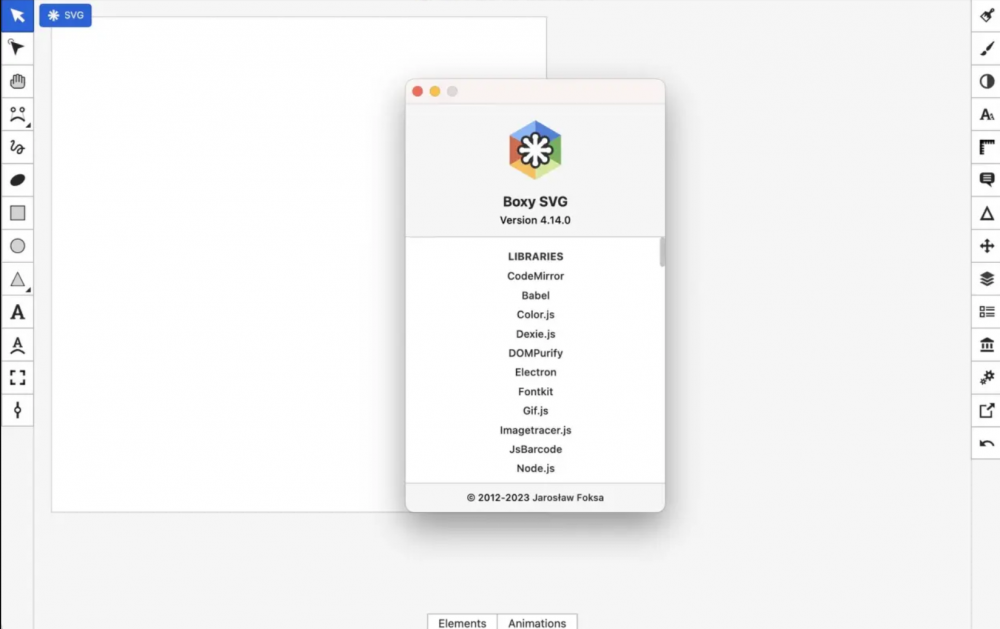
Task: Select the Rectangle tool
Action: click(x=17, y=213)
